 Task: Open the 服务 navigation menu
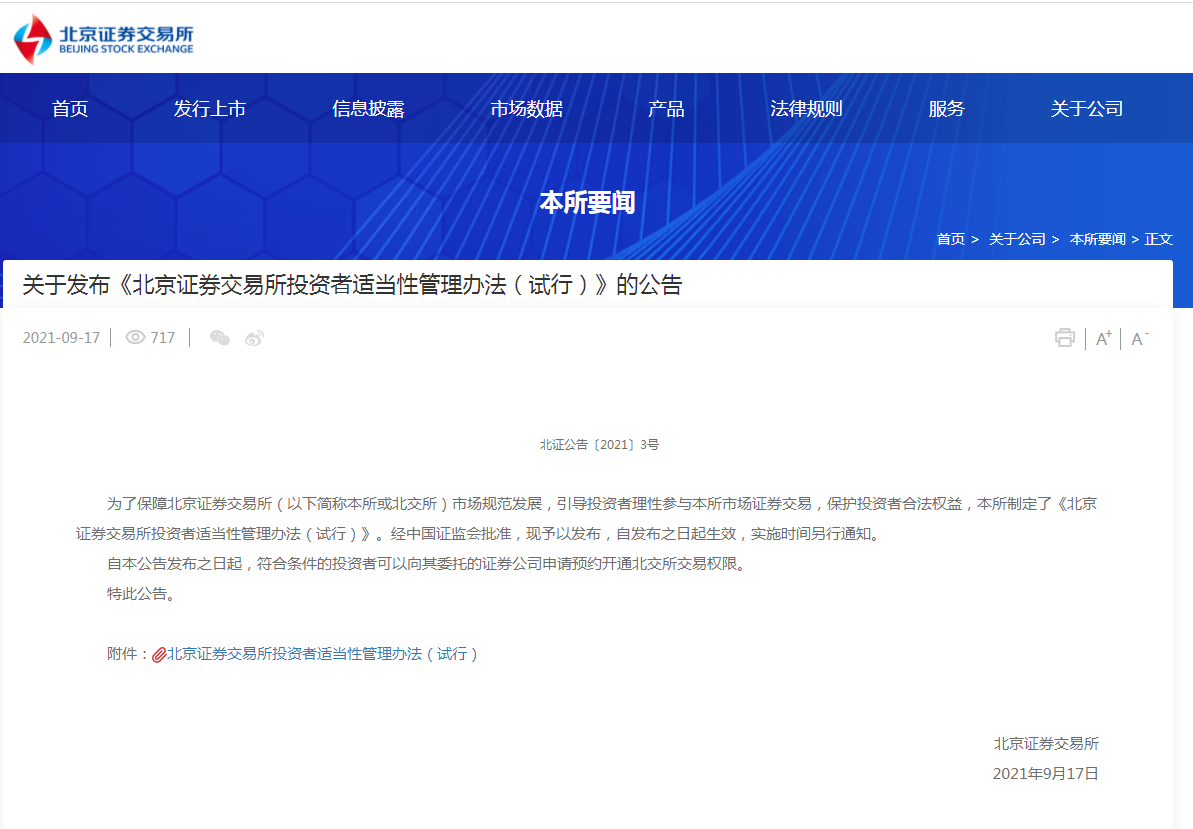(946, 109)
